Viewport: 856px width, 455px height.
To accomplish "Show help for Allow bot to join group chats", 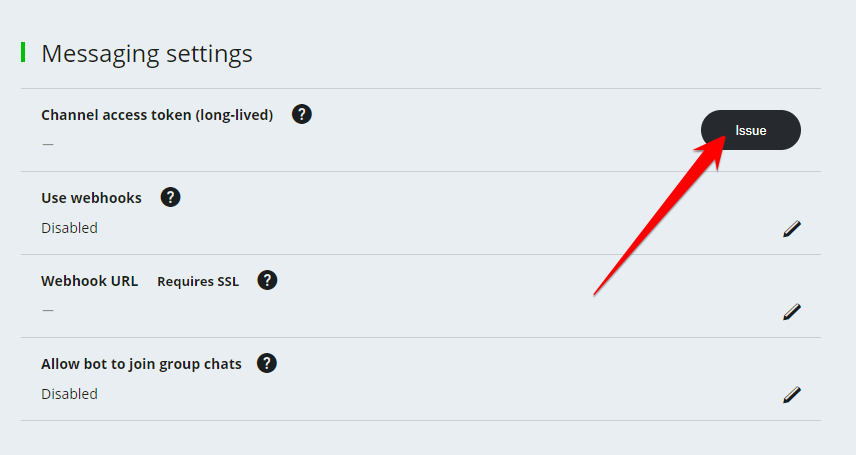I will [267, 363].
